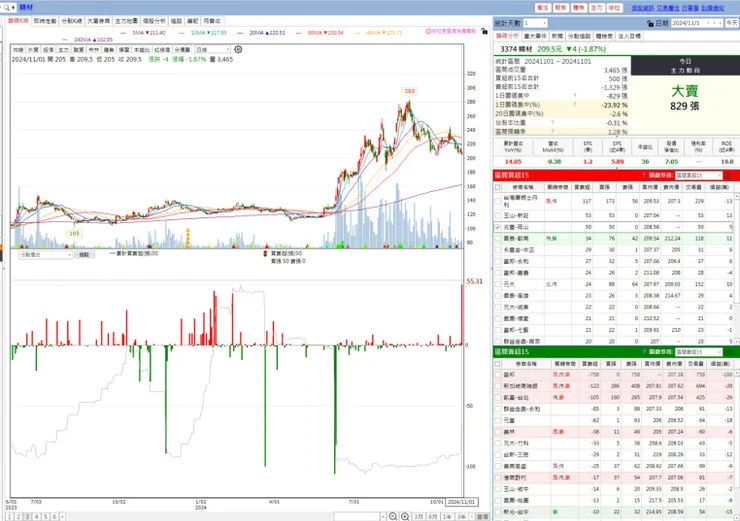
Task: Click the 5MA legend line marker
Action: [124, 33]
